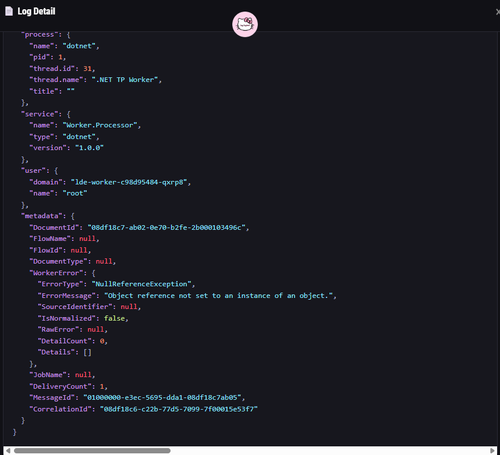Viewport: 500px width, 455px height.
Task: Click the MessageId value string
Action: [162, 398]
